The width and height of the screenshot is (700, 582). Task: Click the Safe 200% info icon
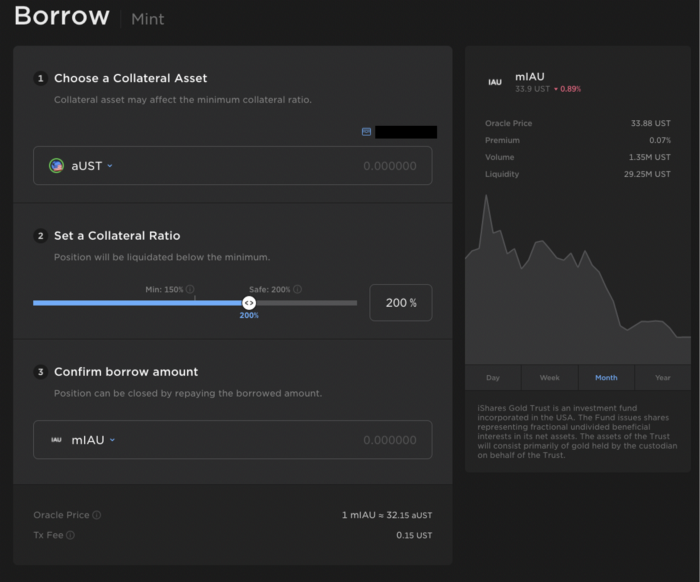tap(298, 290)
